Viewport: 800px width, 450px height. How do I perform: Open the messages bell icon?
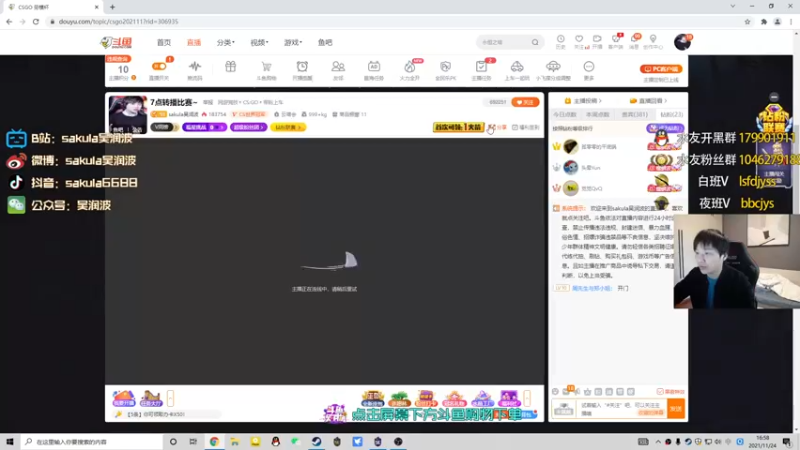click(634, 41)
